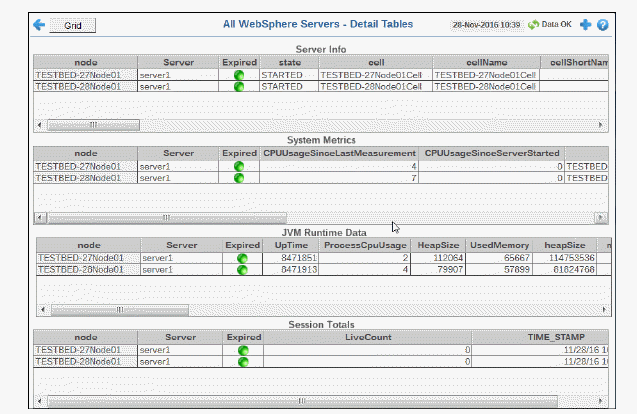
Task: Click Server Info horizontal scrollbar thumb
Action: tap(93, 125)
